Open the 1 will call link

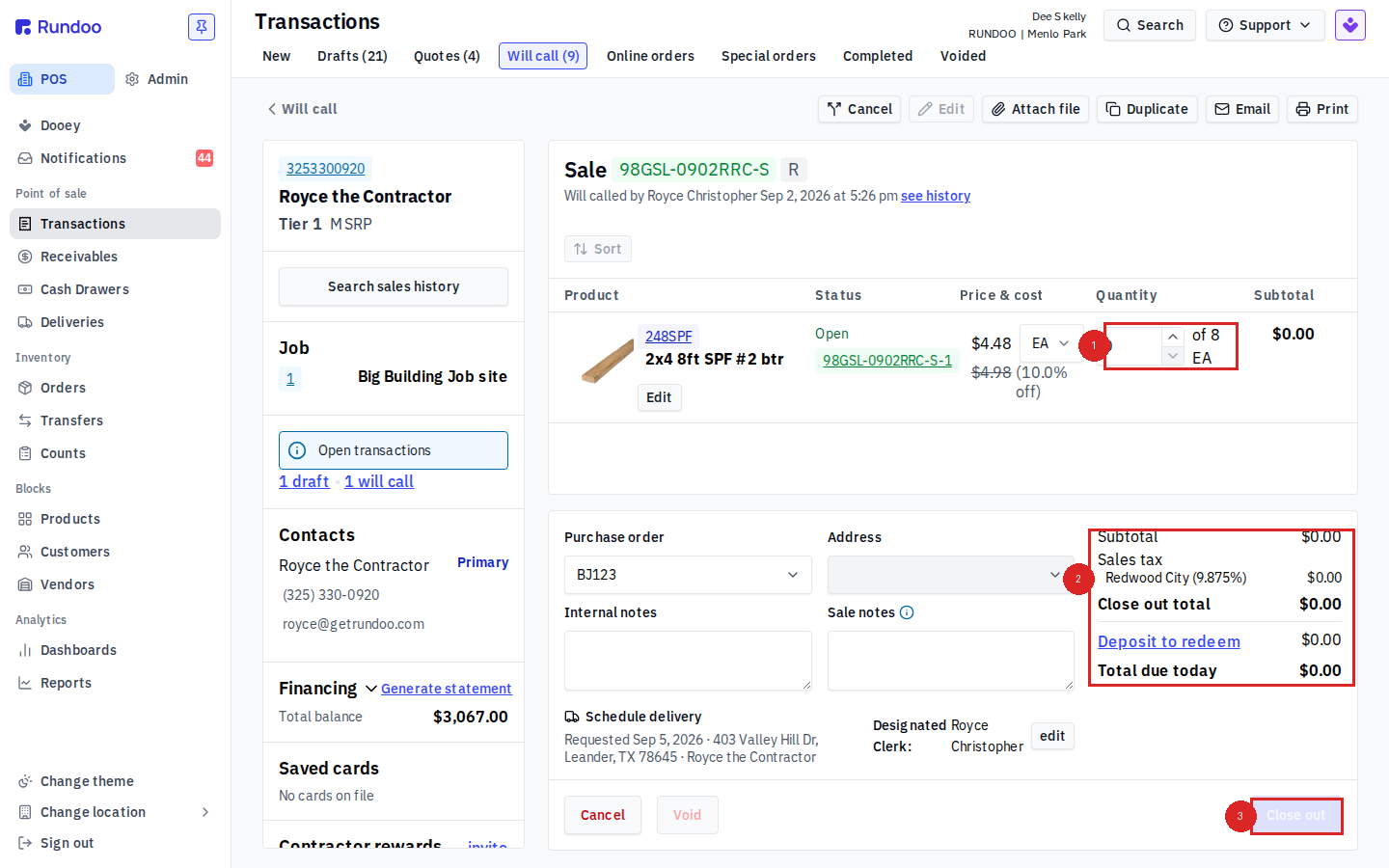pyautogui.click(x=379, y=481)
